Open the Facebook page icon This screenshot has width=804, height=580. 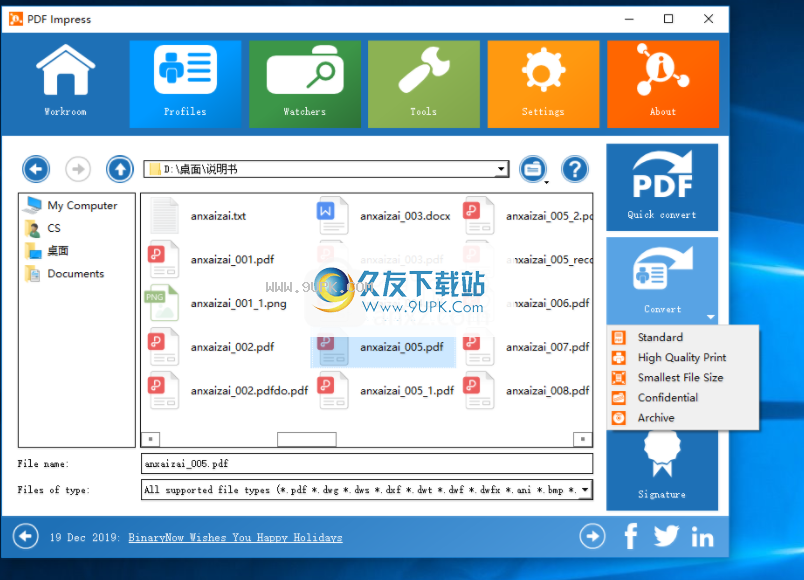tap(631, 536)
